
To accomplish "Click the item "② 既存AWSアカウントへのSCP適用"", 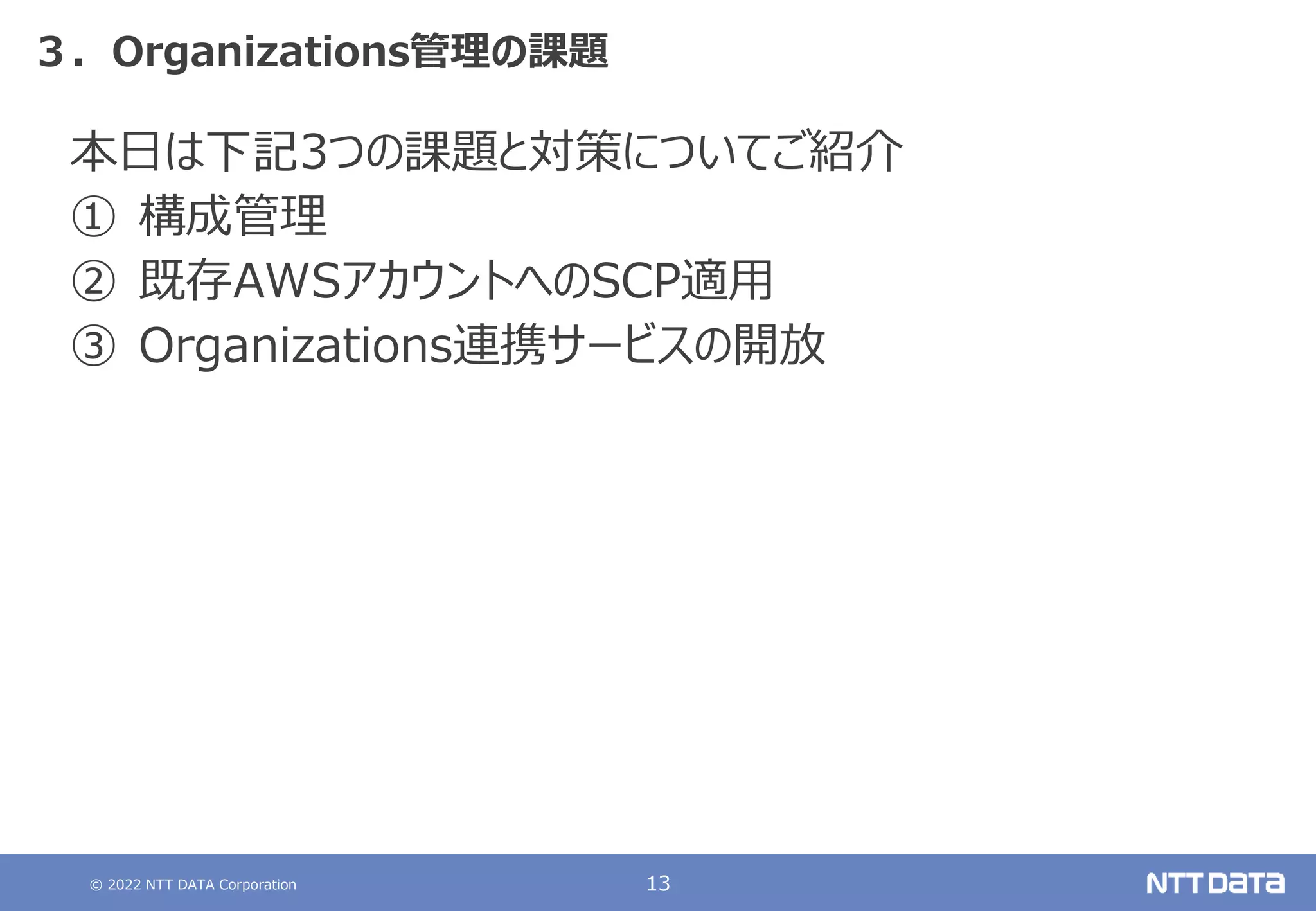I will (422, 281).
